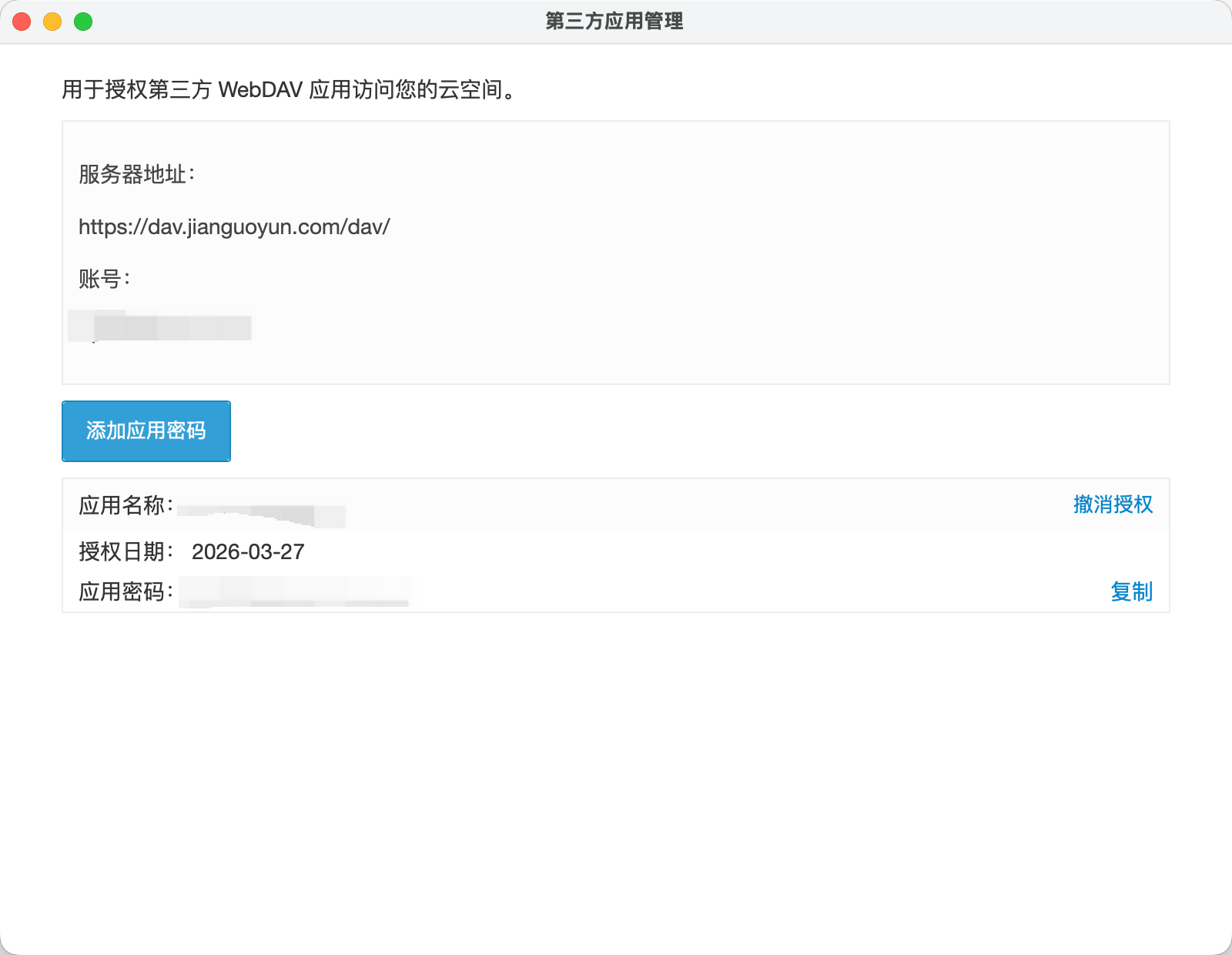
Task: Click the 第三方应用管理 window title
Action: coord(614,21)
